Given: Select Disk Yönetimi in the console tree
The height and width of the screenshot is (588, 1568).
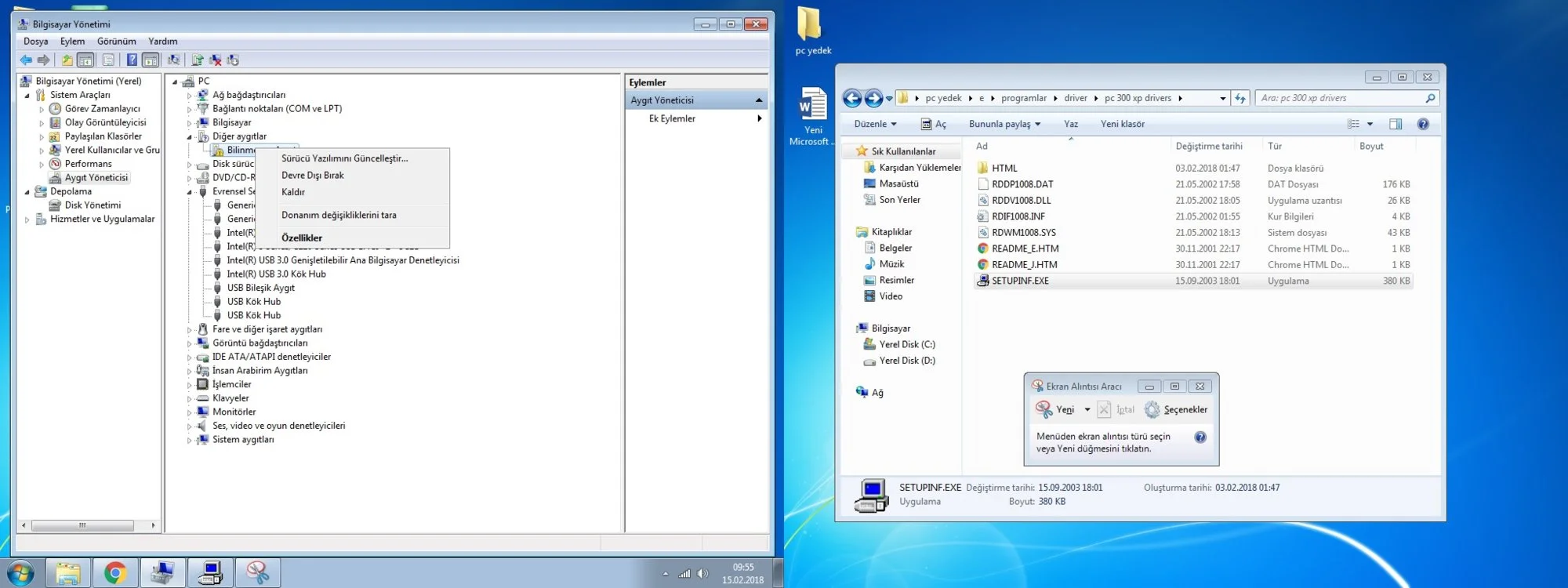Looking at the screenshot, I should coord(93,205).
